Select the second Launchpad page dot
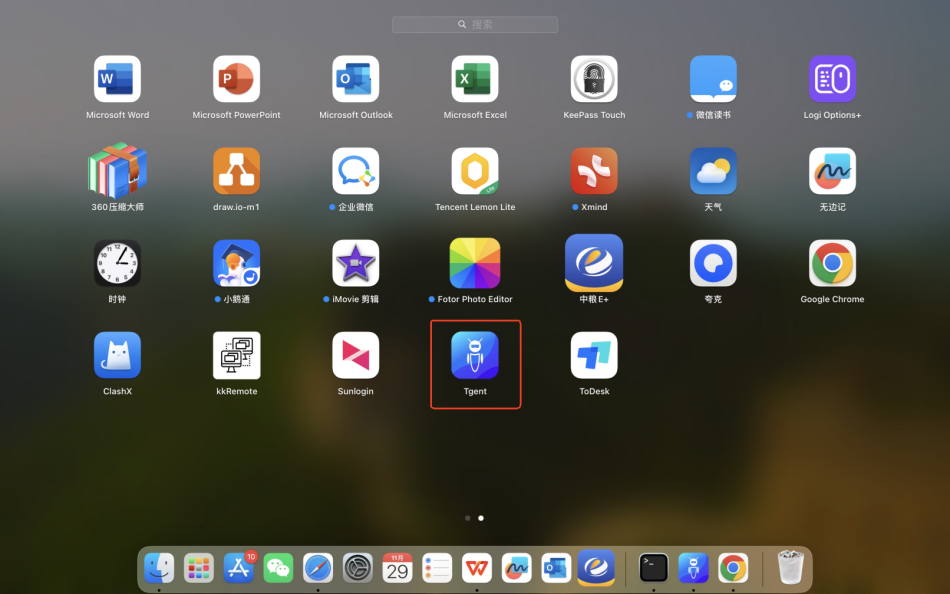Image resolution: width=950 pixels, height=594 pixels. point(481,518)
